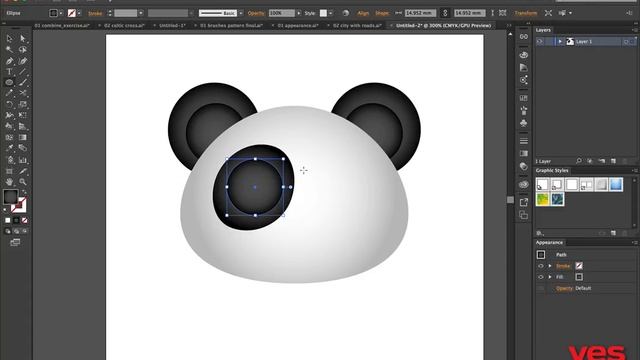Toggle visibility of Fill in Appearance panel
640x360 pixels.
(x=541, y=277)
